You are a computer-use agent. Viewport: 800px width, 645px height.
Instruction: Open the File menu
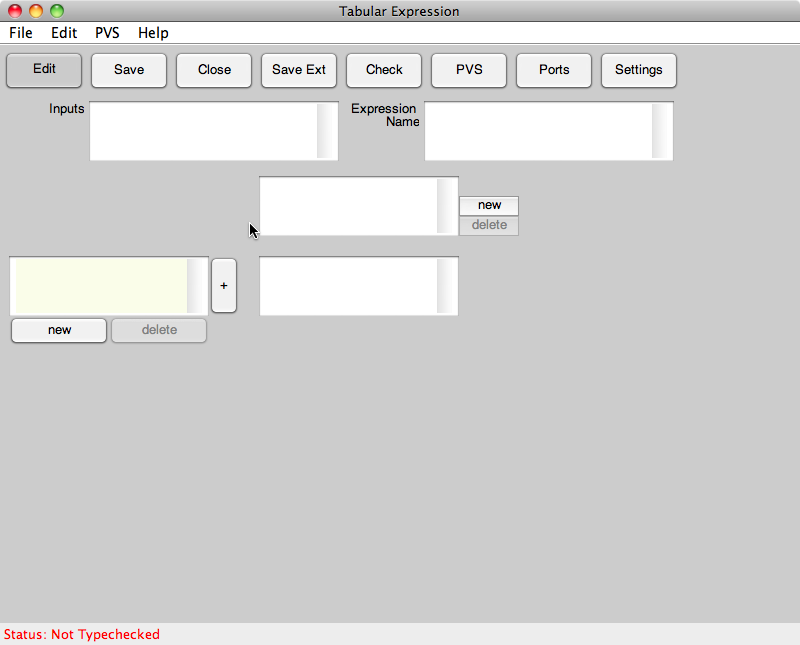[x=21, y=33]
